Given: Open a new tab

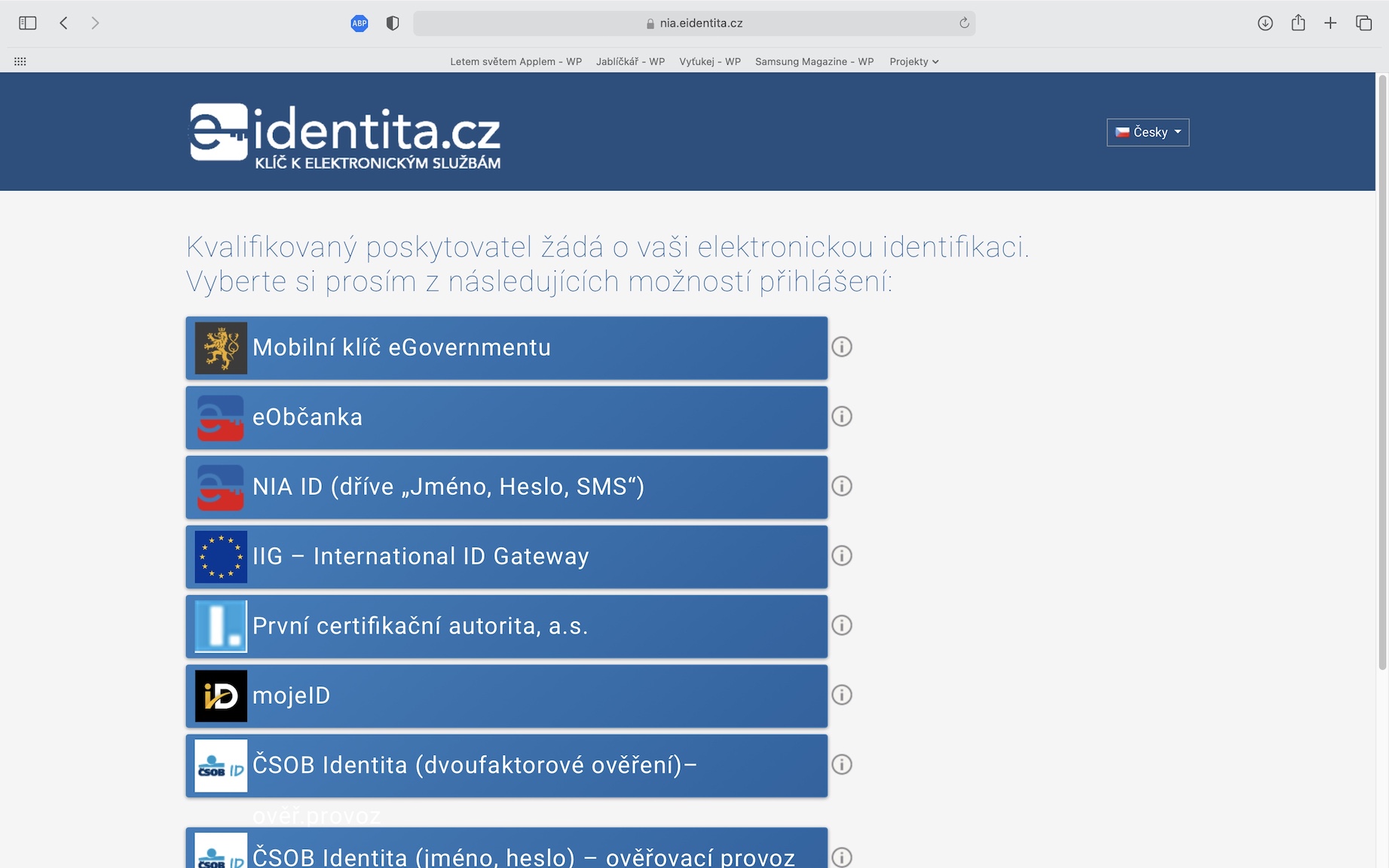Looking at the screenshot, I should pos(1331,23).
